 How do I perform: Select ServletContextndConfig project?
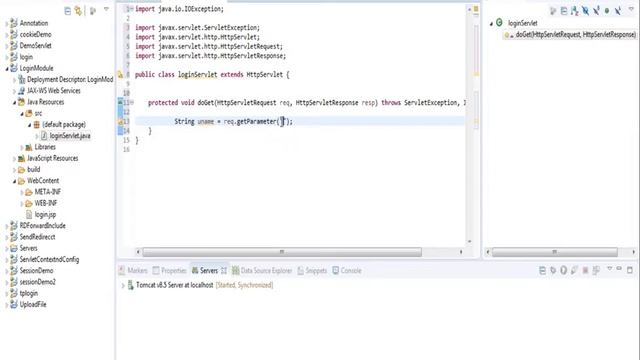[49, 259]
